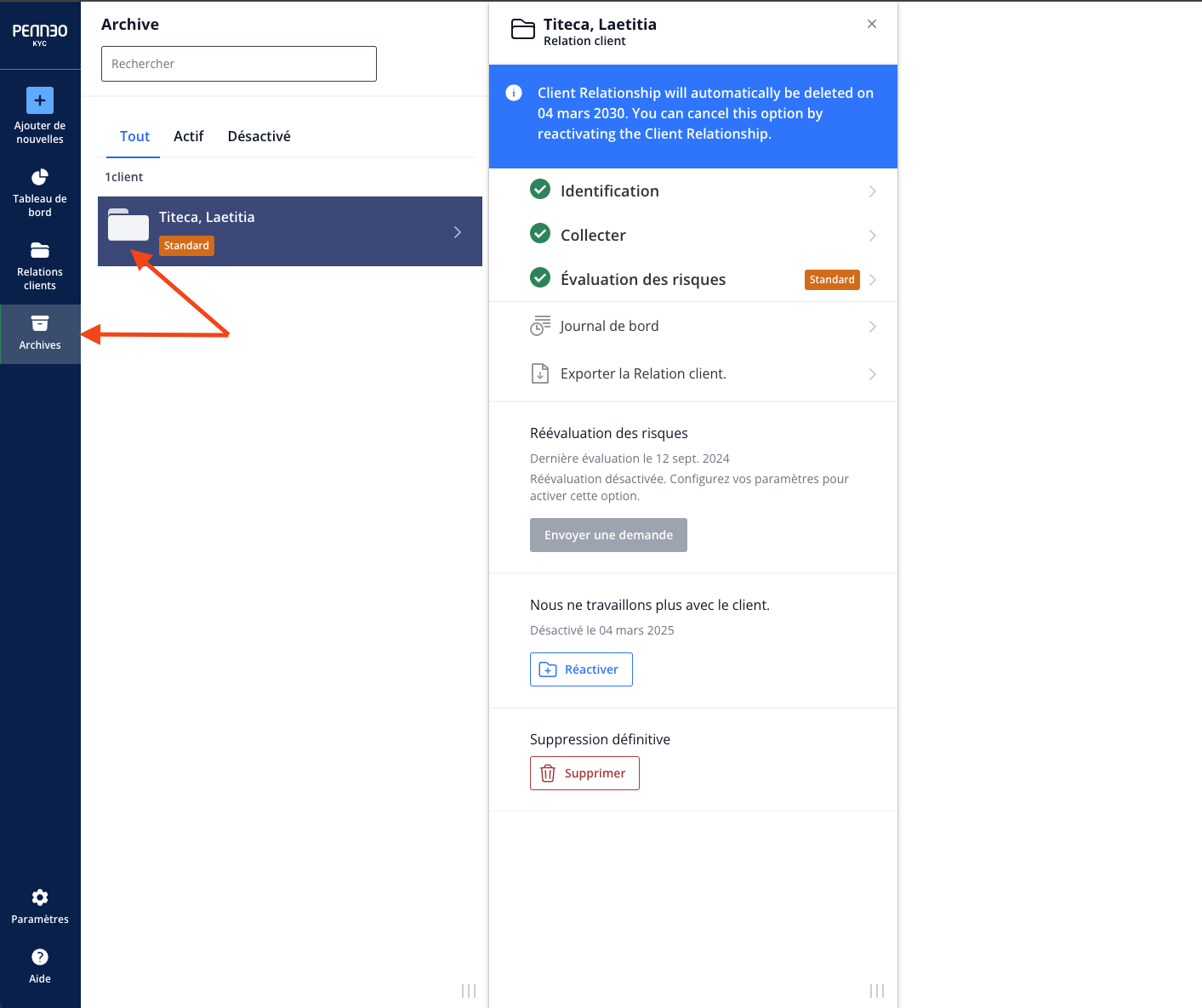Screen dimensions: 1202x1008
Task: Expand Identification section chevron
Action: 873,191
